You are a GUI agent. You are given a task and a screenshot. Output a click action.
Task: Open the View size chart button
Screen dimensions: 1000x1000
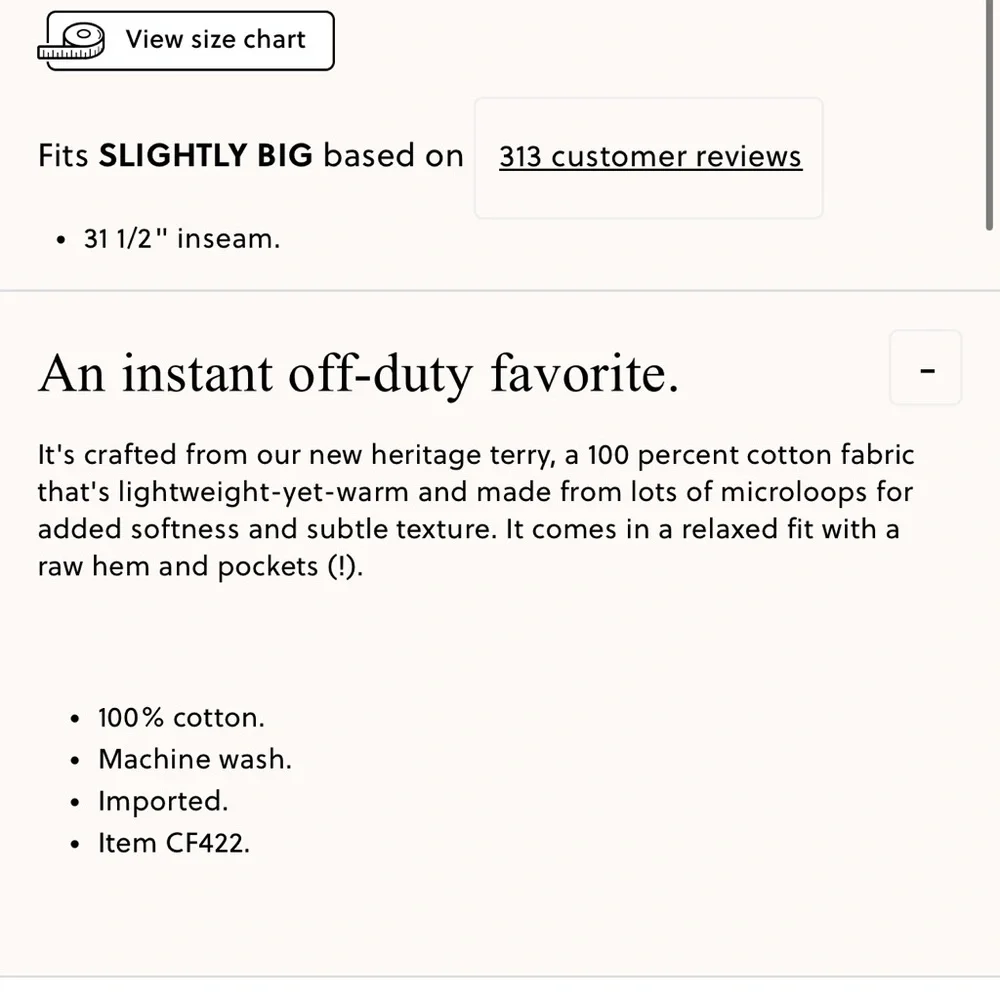pos(190,40)
